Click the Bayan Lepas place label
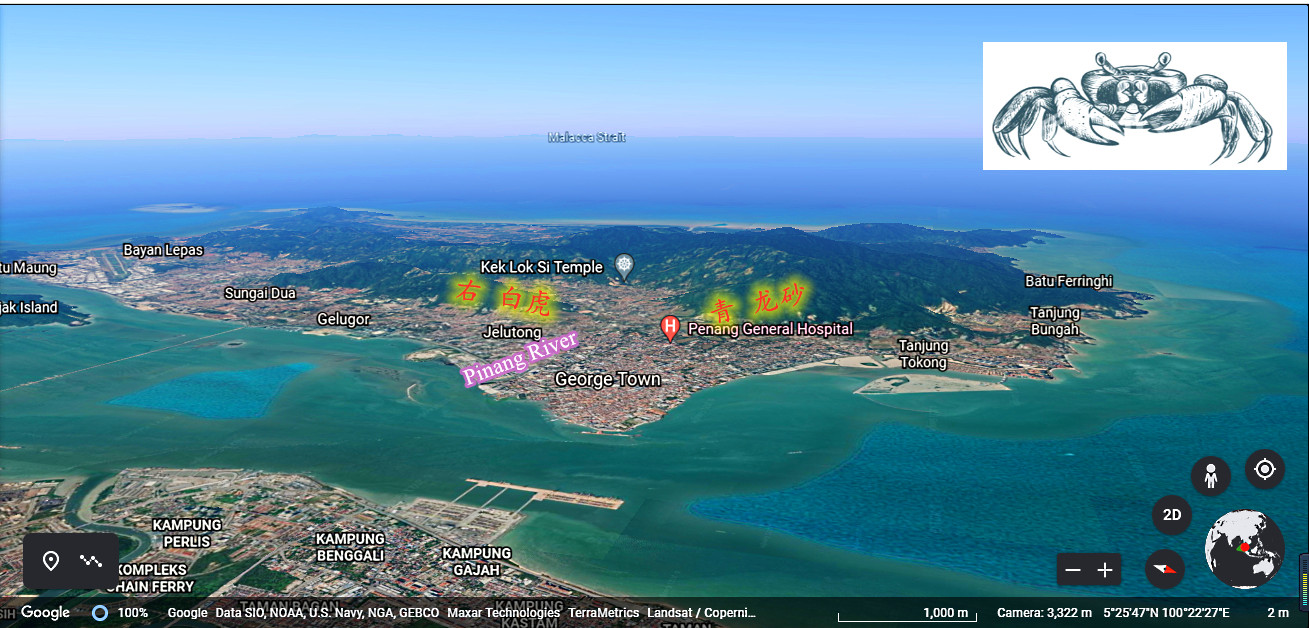 point(163,250)
